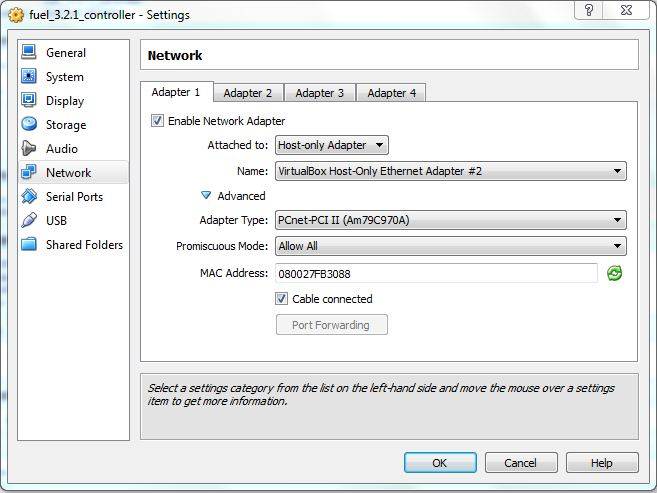Toggle Enable Network Adapter checkbox
This screenshot has width=657, height=493.
pos(157,121)
